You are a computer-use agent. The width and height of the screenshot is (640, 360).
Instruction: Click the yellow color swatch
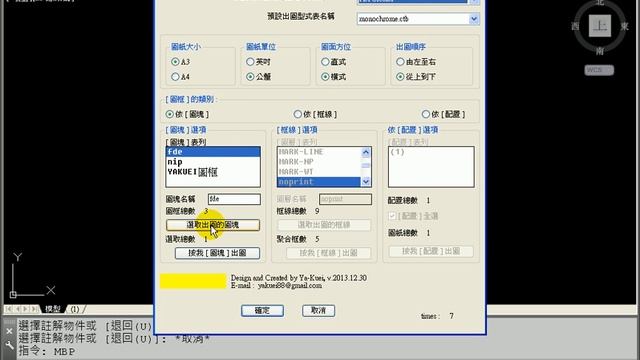point(193,281)
